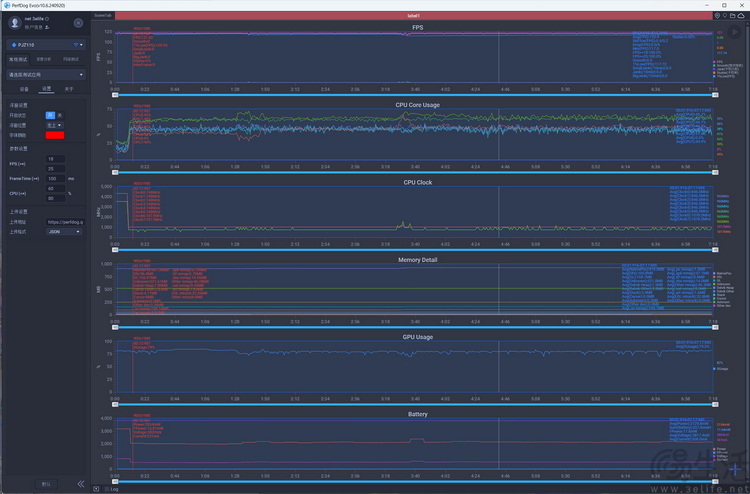Open the select test app dropdown
This screenshot has width=750, height=494.
[x=46, y=75]
